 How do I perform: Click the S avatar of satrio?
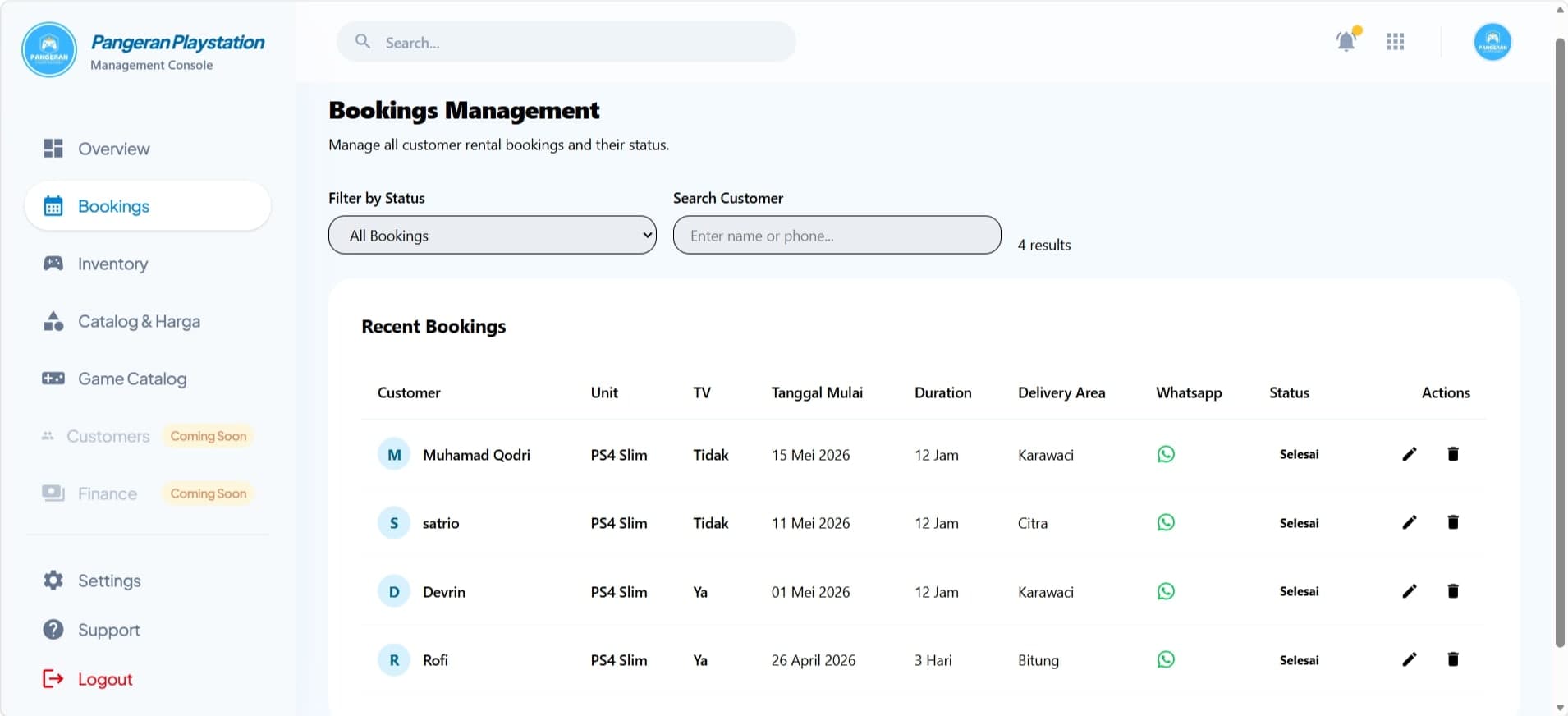(x=394, y=523)
